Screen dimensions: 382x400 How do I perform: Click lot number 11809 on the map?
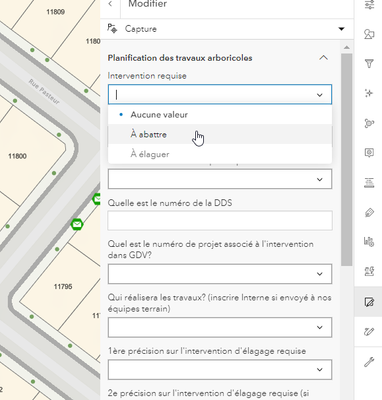coord(56,12)
